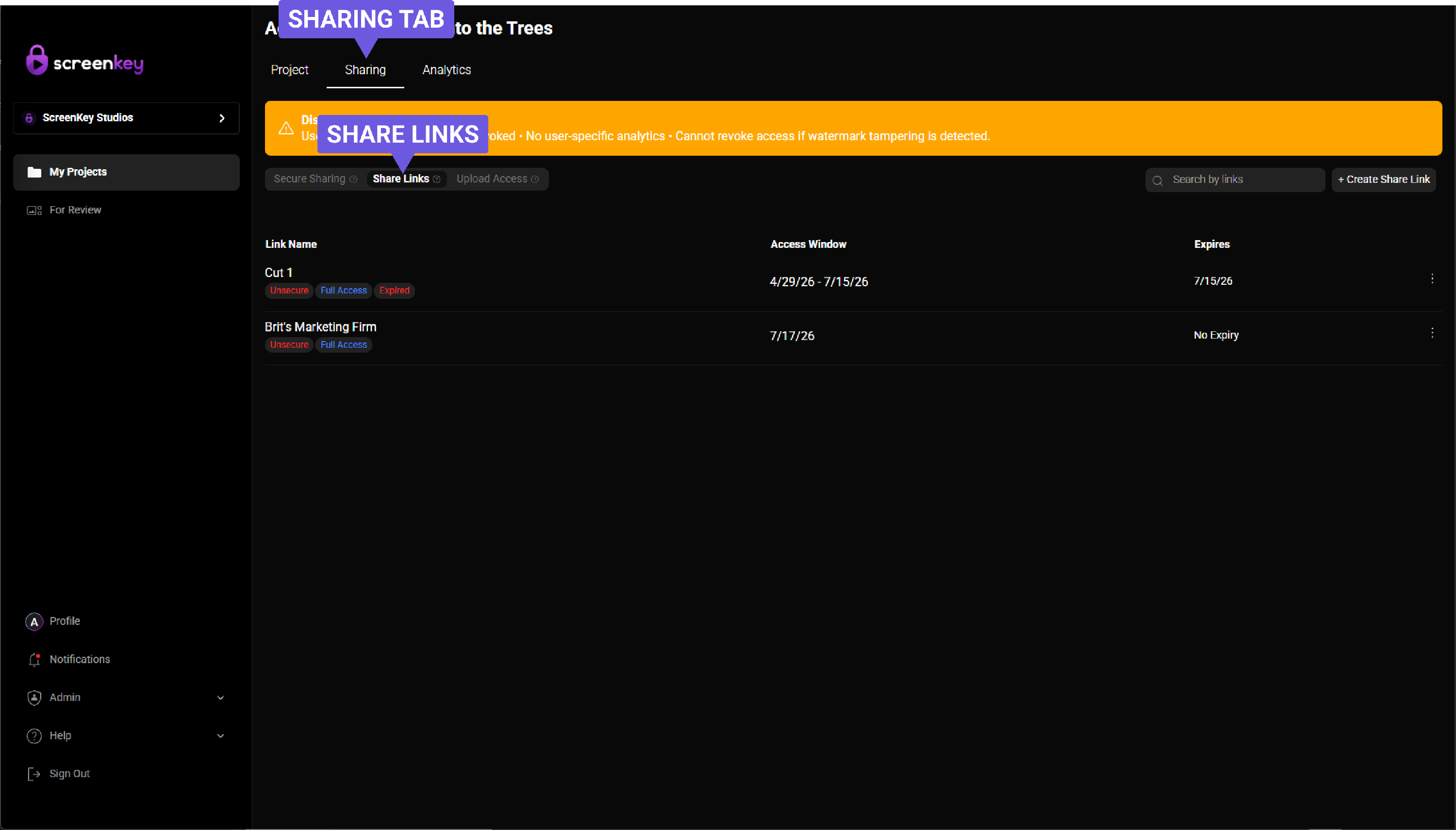Click Full Access tag on Brit's Marketing Firm
The height and width of the screenshot is (830, 1456).
point(343,345)
